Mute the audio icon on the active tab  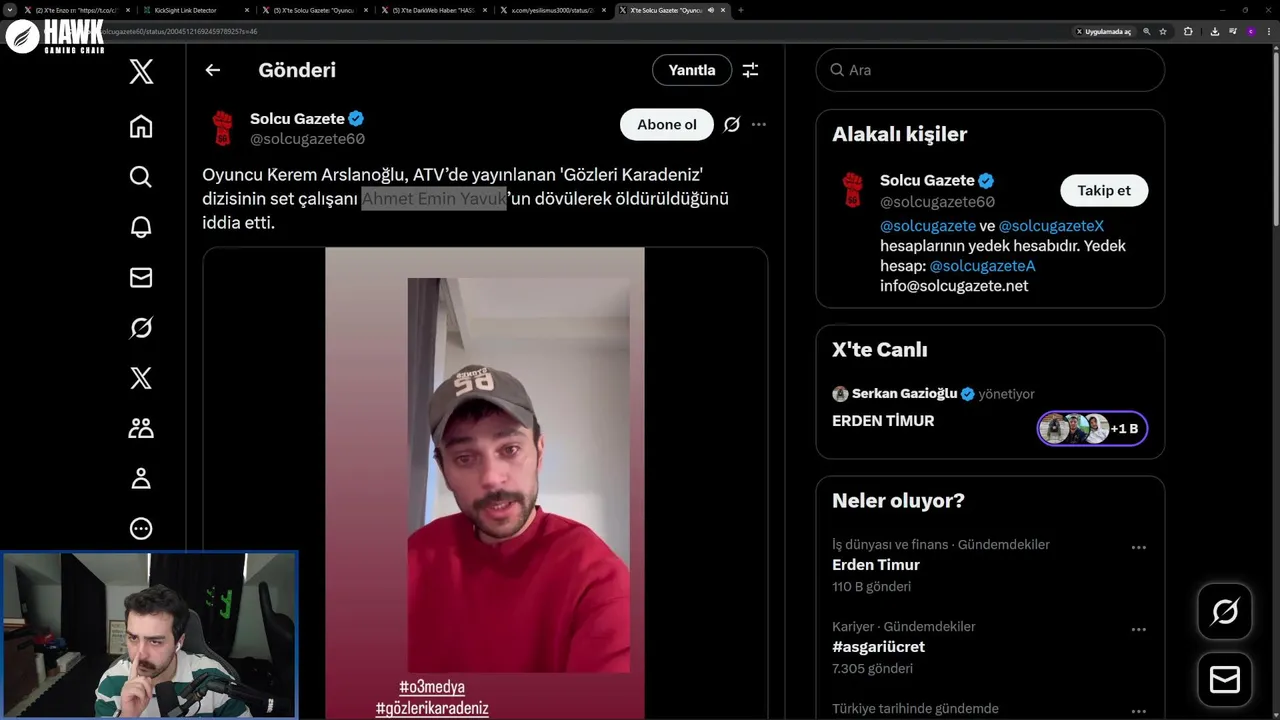(x=711, y=10)
